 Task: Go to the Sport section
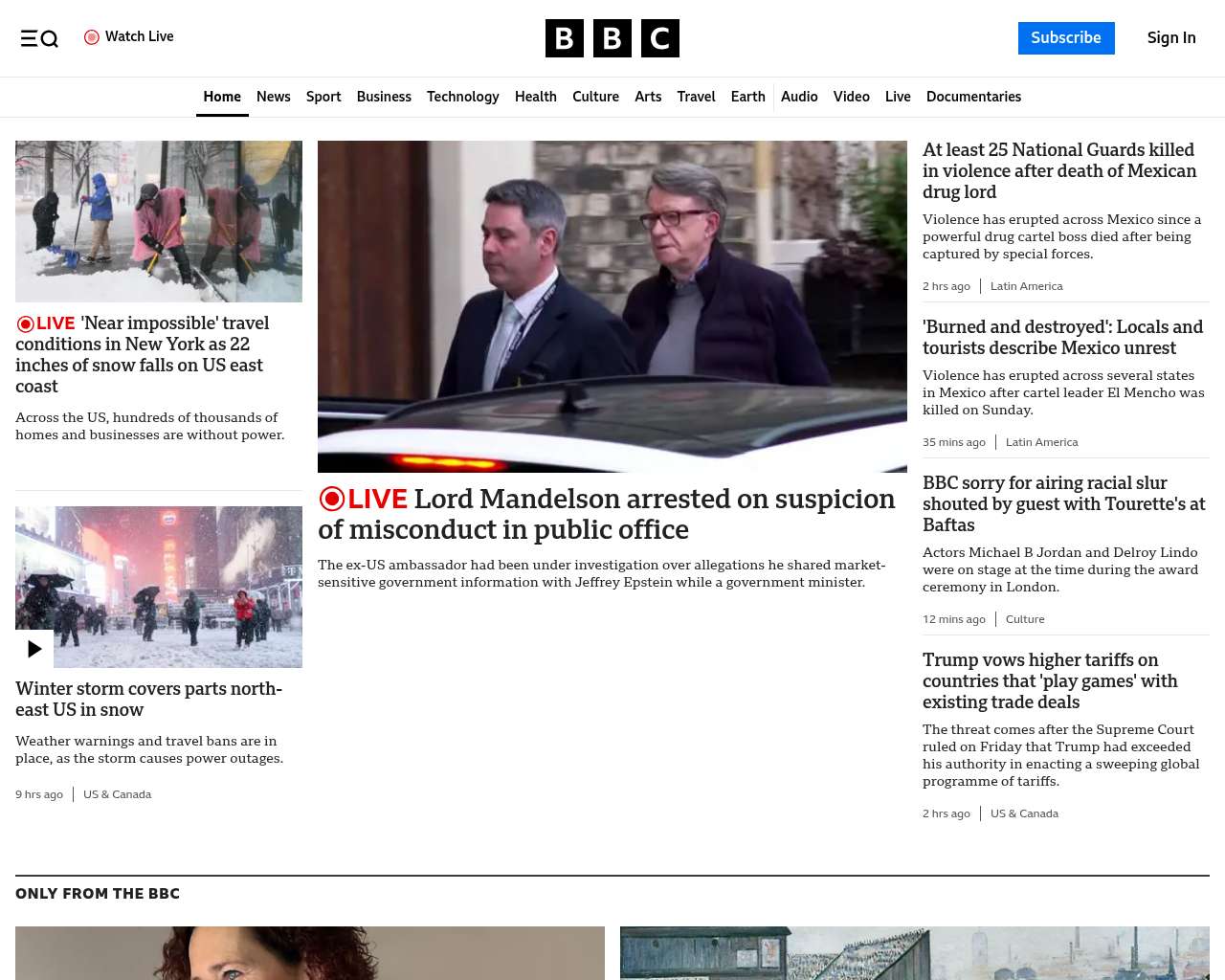click(x=323, y=97)
